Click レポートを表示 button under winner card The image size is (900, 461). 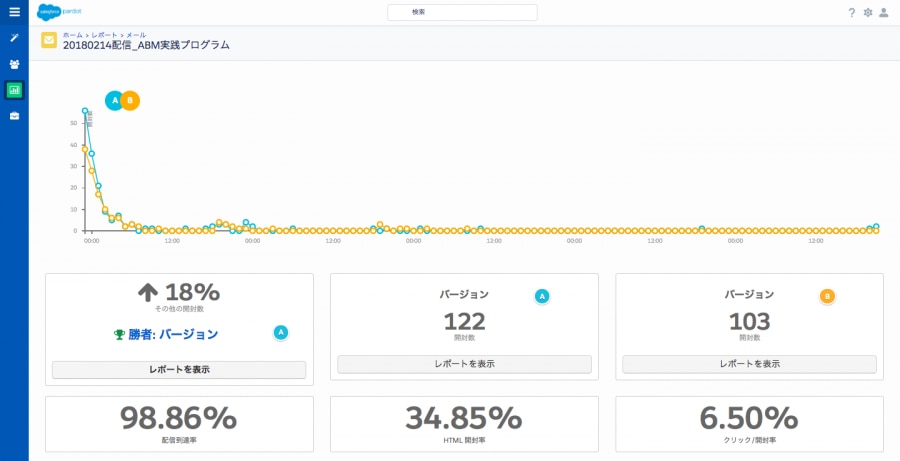pos(179,370)
